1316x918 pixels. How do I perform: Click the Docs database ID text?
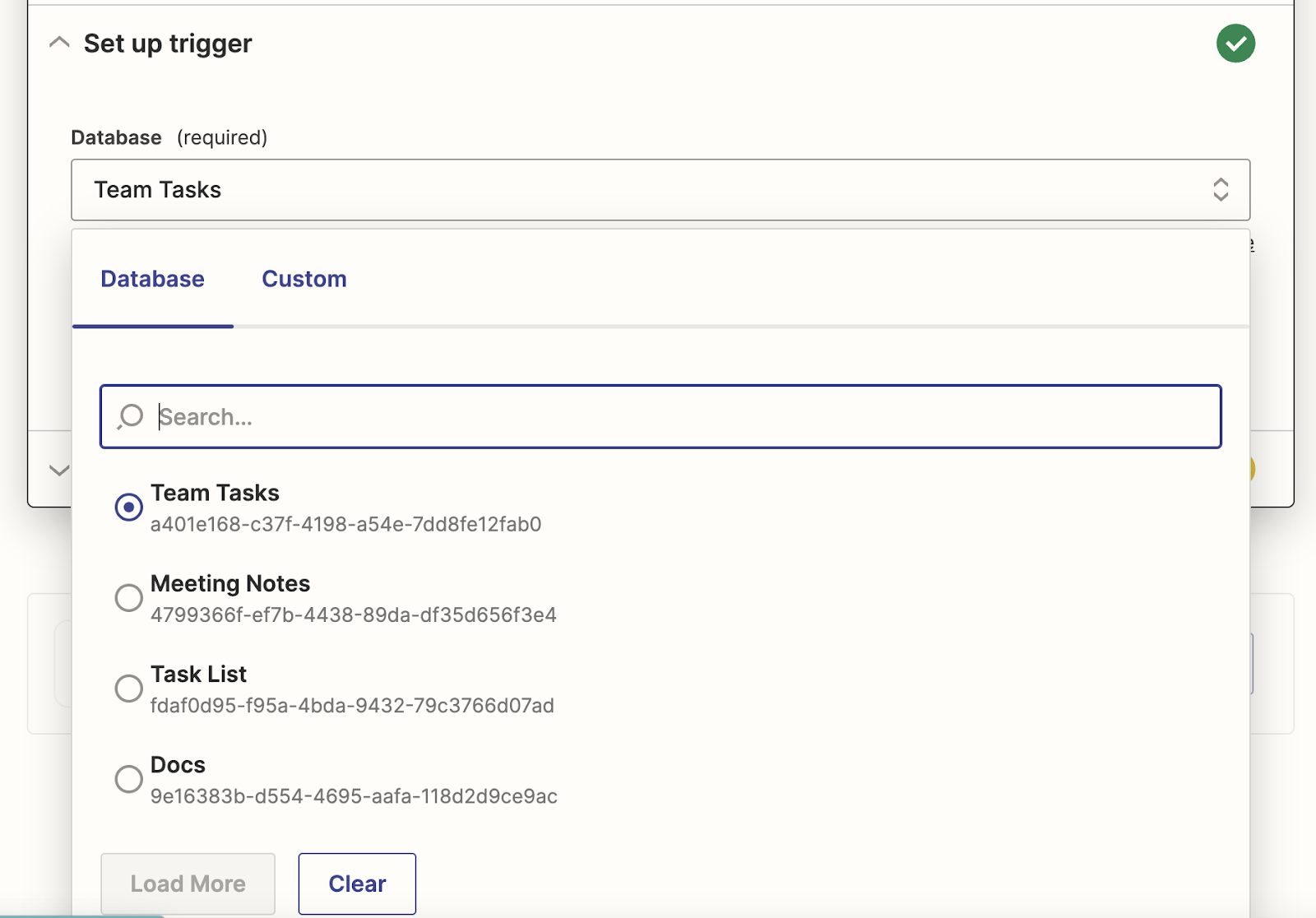pyautogui.click(x=354, y=796)
